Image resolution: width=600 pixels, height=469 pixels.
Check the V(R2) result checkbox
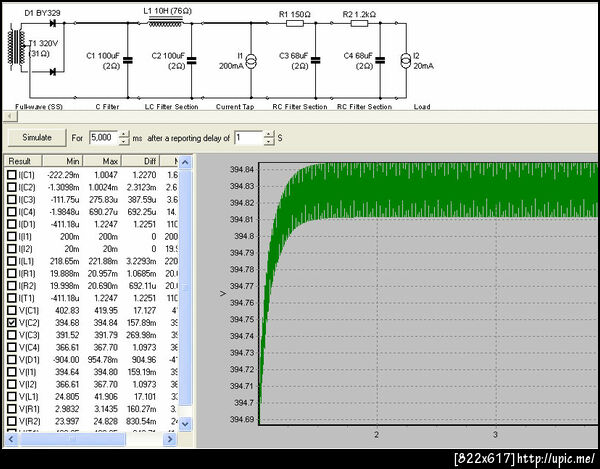pyautogui.click(x=12, y=421)
